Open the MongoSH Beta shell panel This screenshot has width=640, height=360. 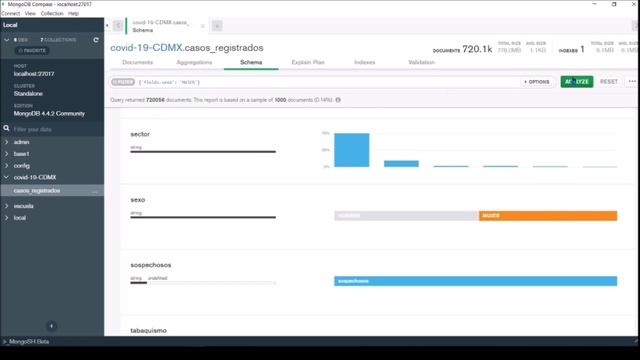click(26, 341)
